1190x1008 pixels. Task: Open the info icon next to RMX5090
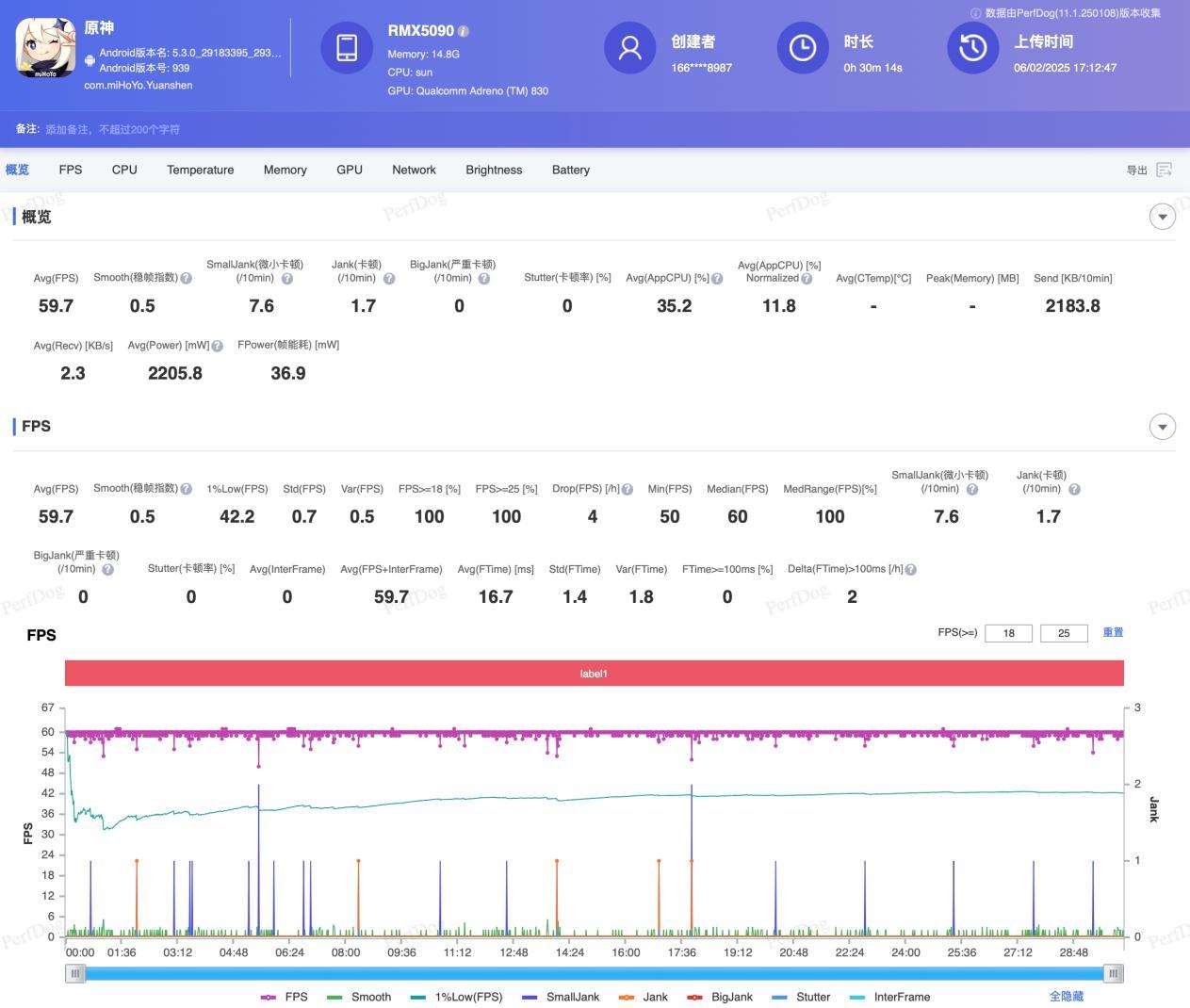pos(464,31)
